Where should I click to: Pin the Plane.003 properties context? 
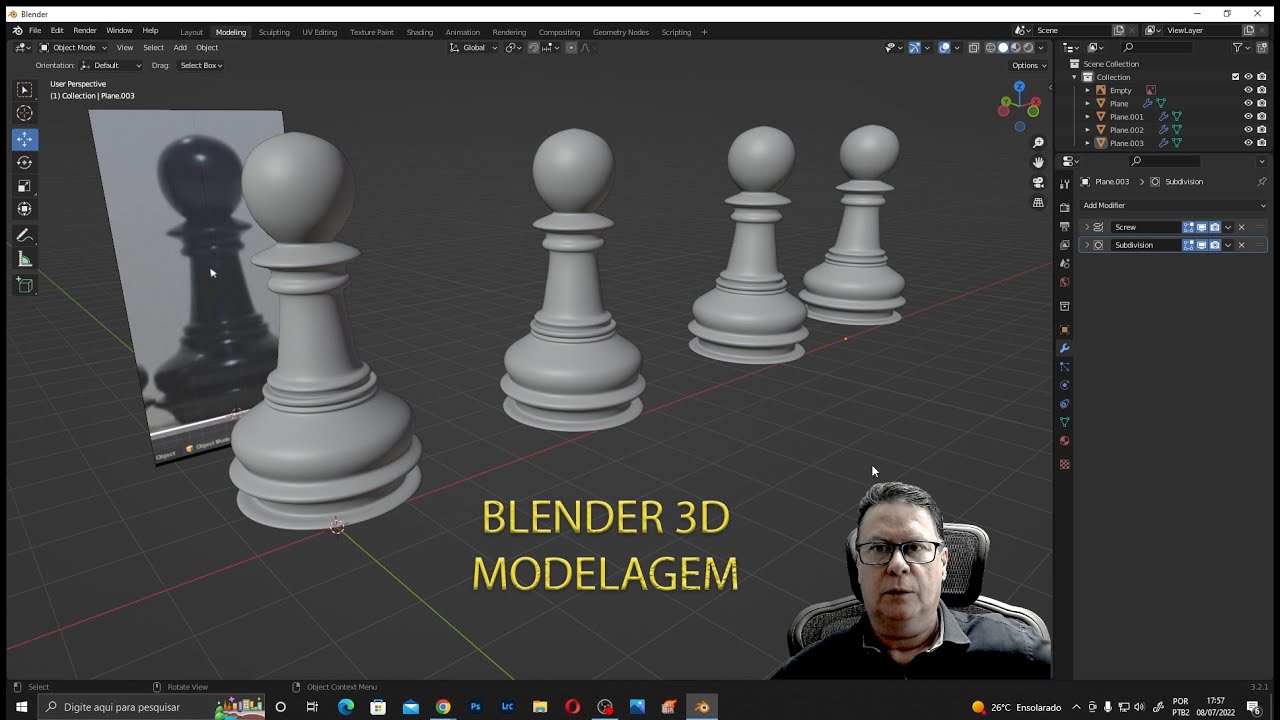[x=1261, y=182]
